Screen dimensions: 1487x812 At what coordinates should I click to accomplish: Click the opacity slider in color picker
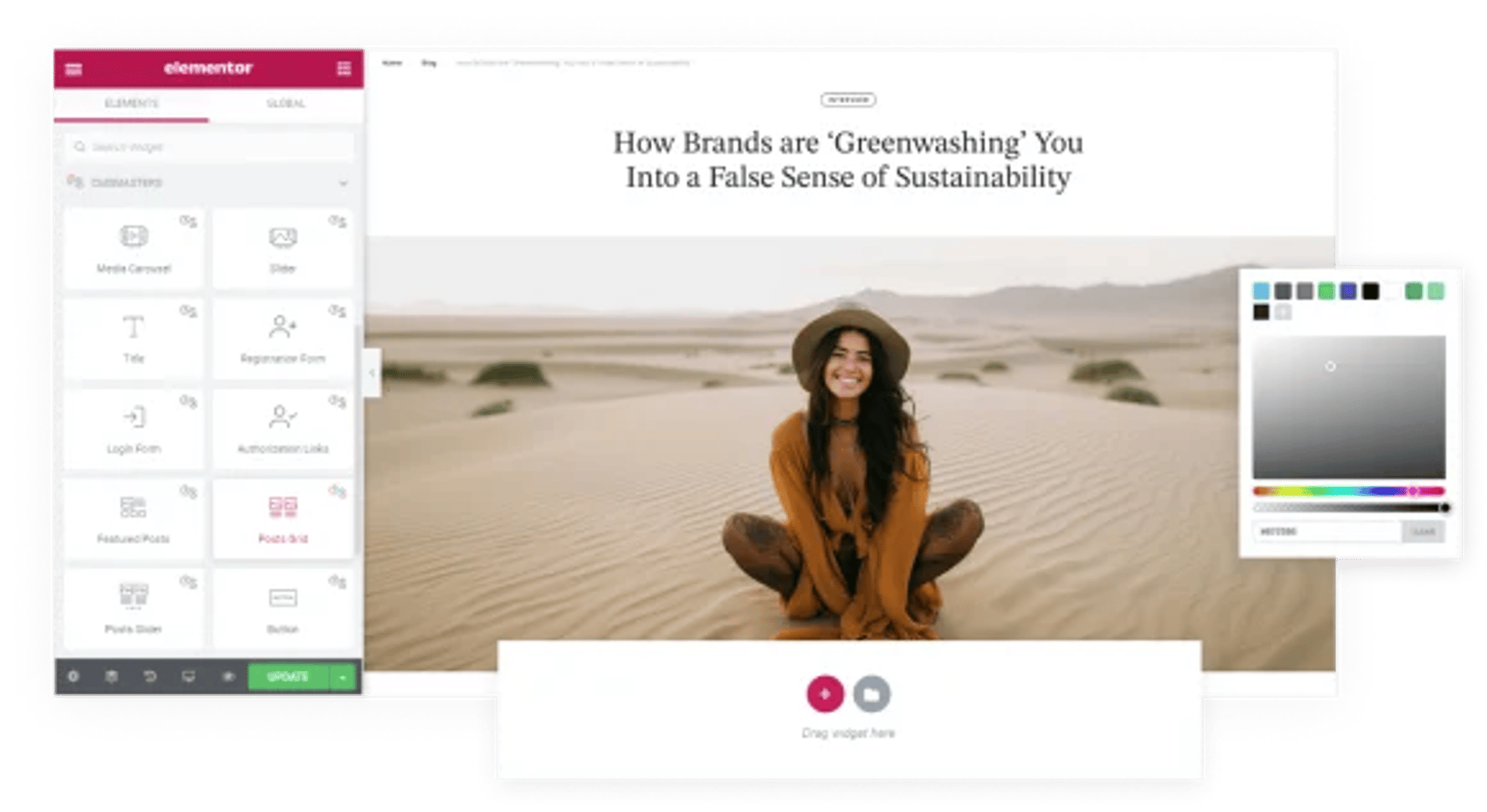point(1348,508)
